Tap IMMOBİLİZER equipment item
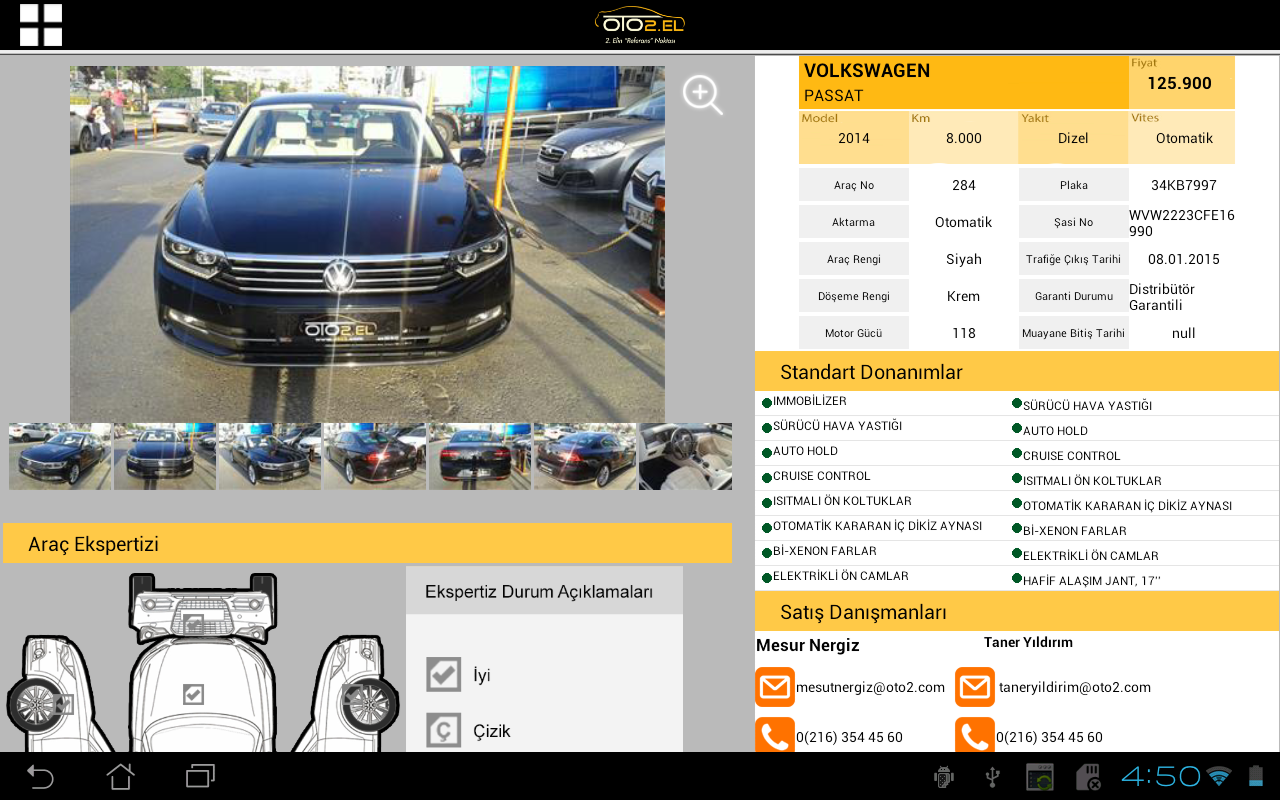The image size is (1280, 800). tap(810, 401)
